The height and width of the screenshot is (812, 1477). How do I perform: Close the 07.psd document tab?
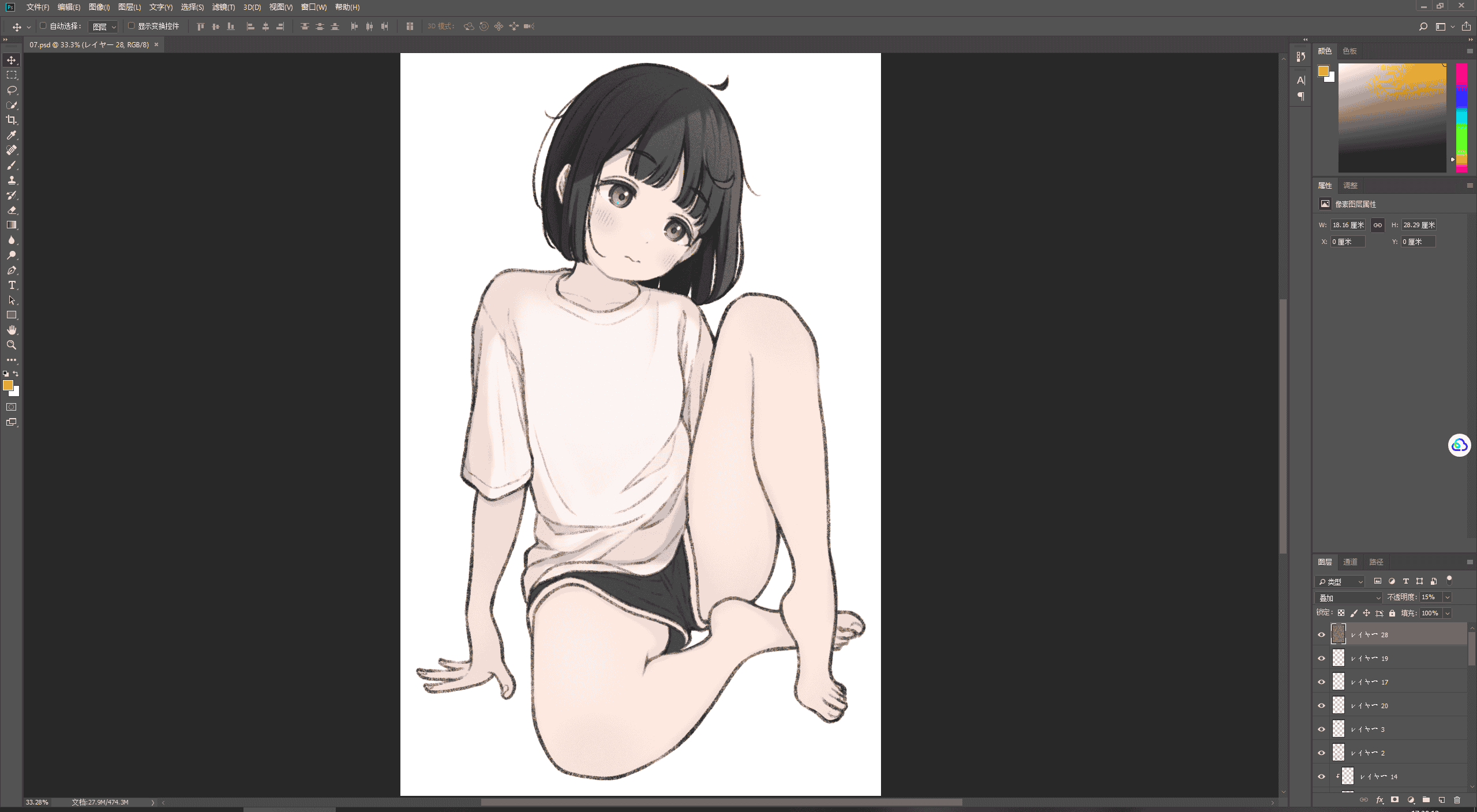156,44
